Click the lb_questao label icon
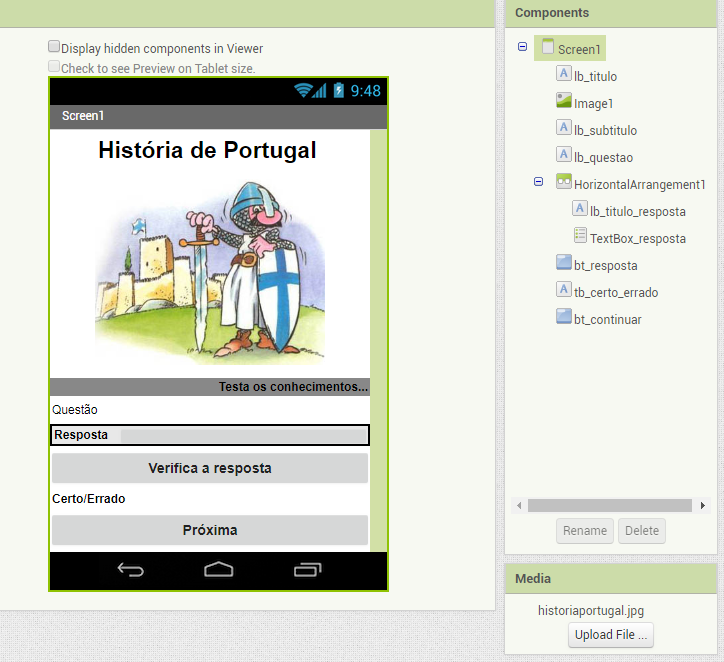This screenshot has height=662, width=724. pos(563,155)
